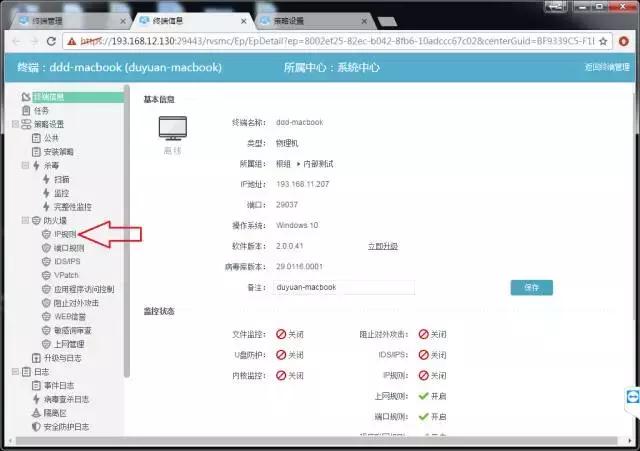Open the 事件日志 icon entry
This screenshot has width=640, height=451.
point(36,385)
